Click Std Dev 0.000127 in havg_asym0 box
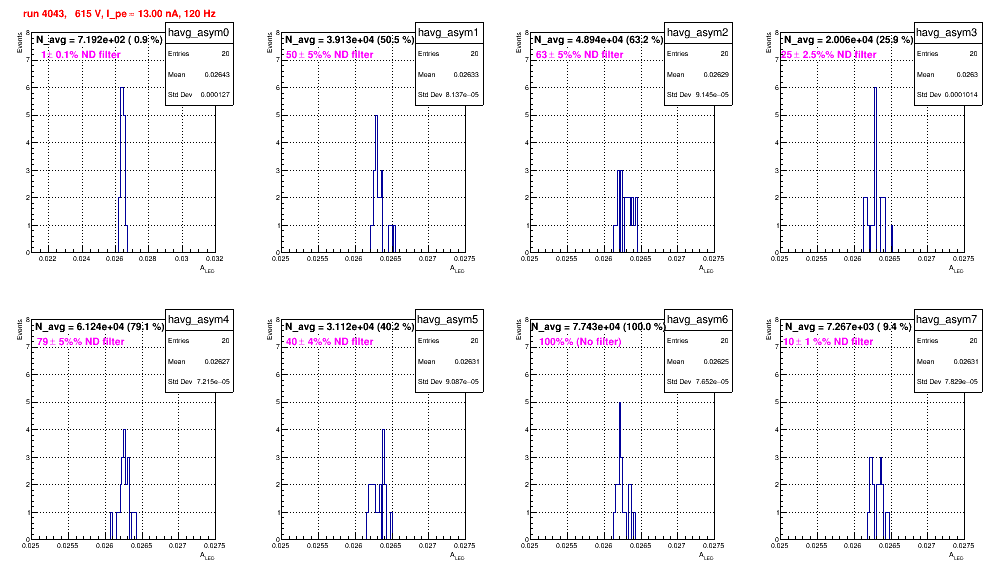Screen dimensions: 998x574 [x=199, y=95]
